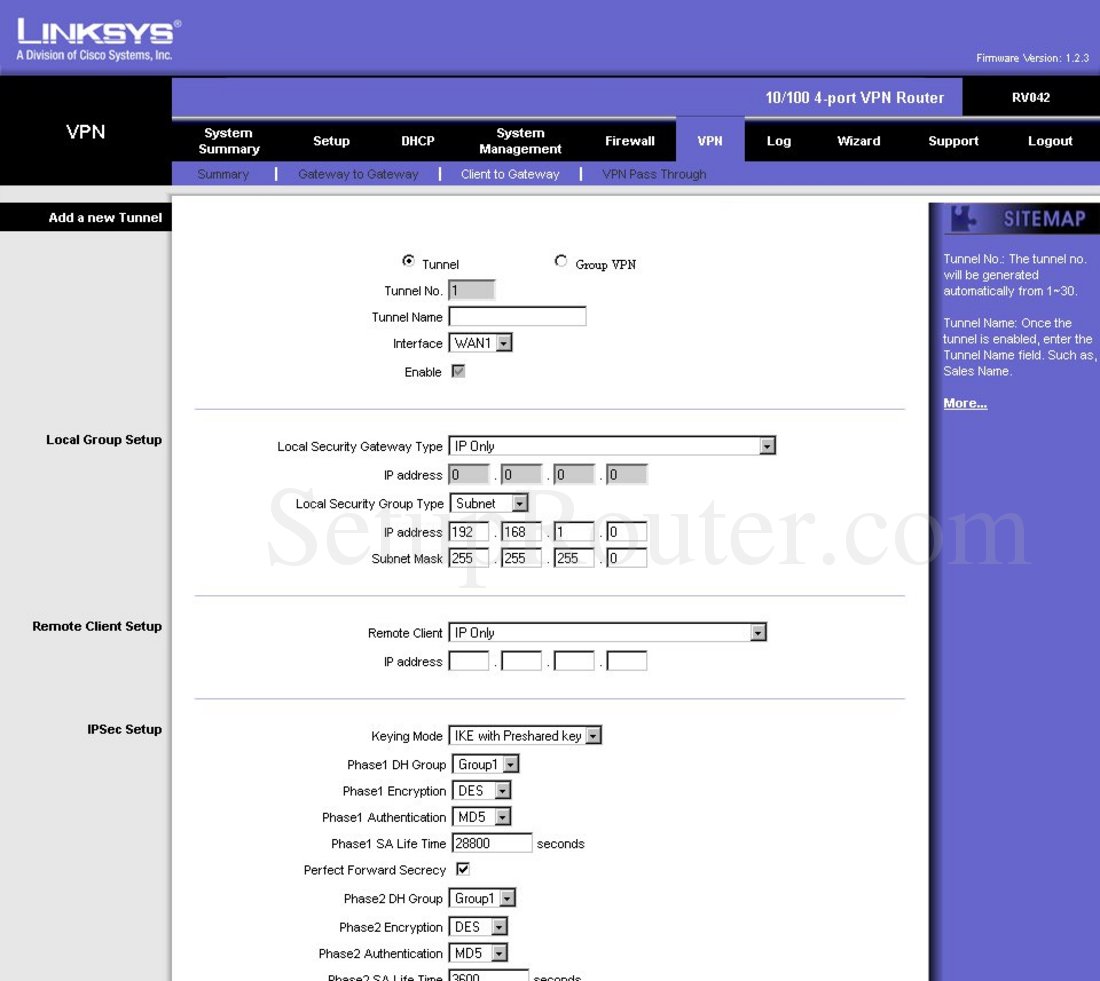Click Phase1 SA Life Time field
This screenshot has width=1100, height=981.
pyautogui.click(x=492, y=843)
